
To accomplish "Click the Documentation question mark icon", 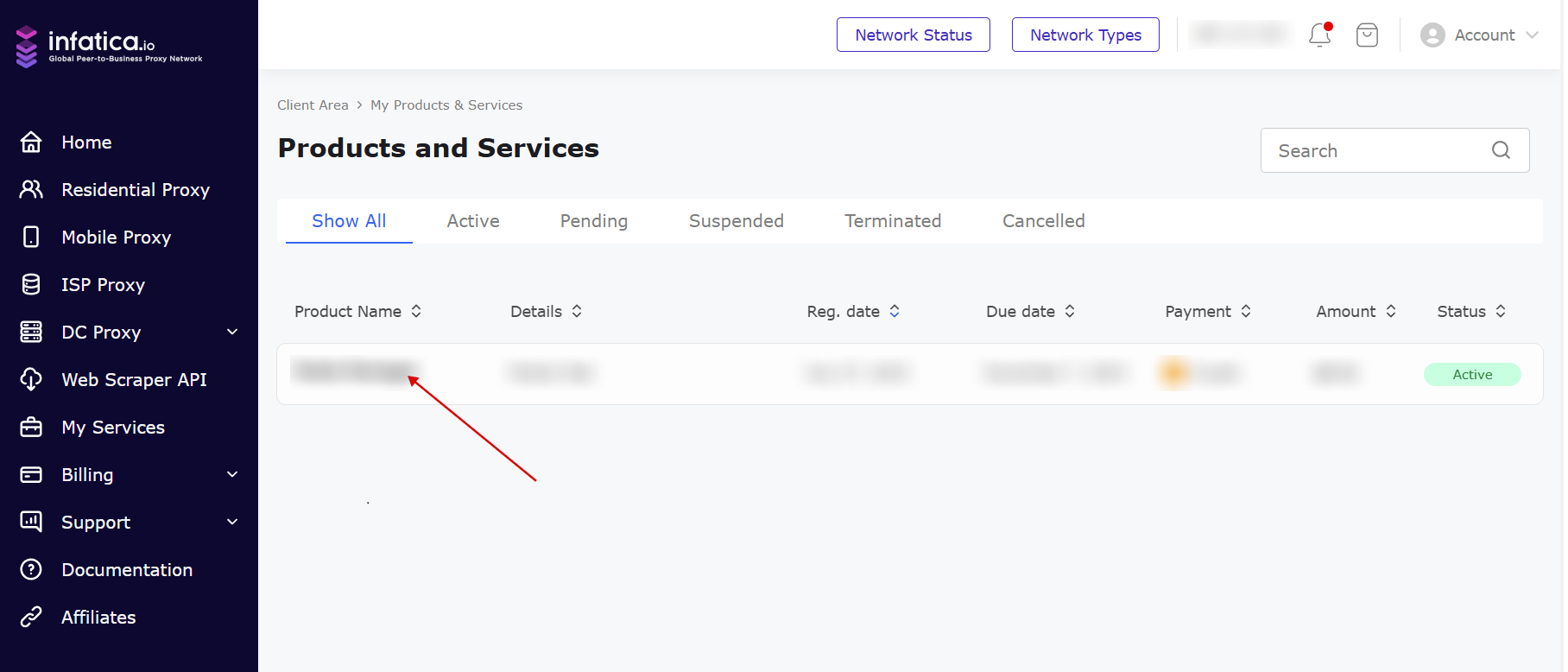I will [31, 569].
